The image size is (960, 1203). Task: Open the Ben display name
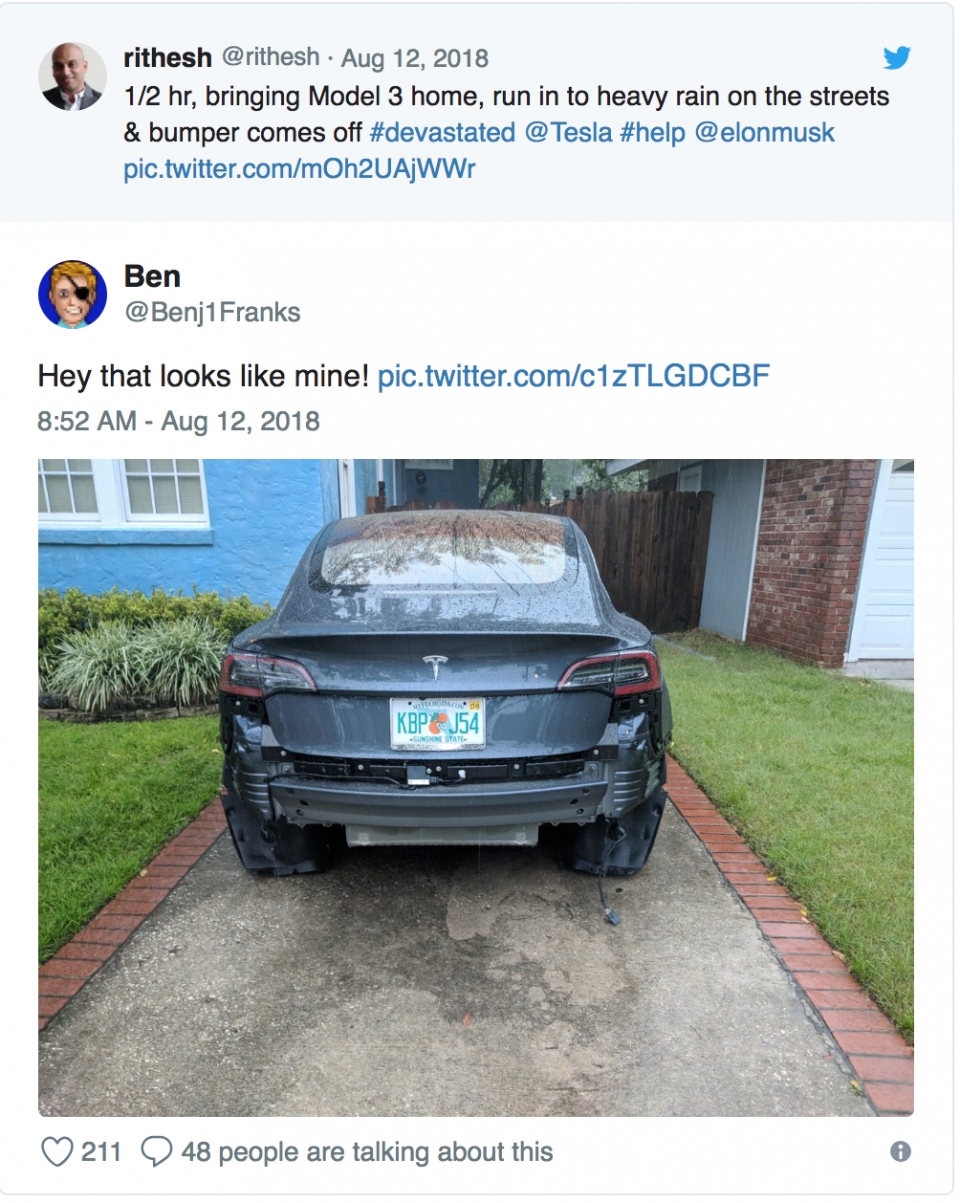click(x=152, y=276)
